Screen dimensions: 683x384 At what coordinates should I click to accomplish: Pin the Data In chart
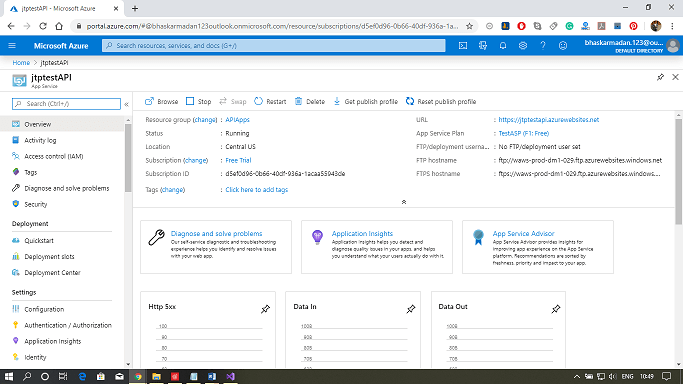click(x=410, y=309)
